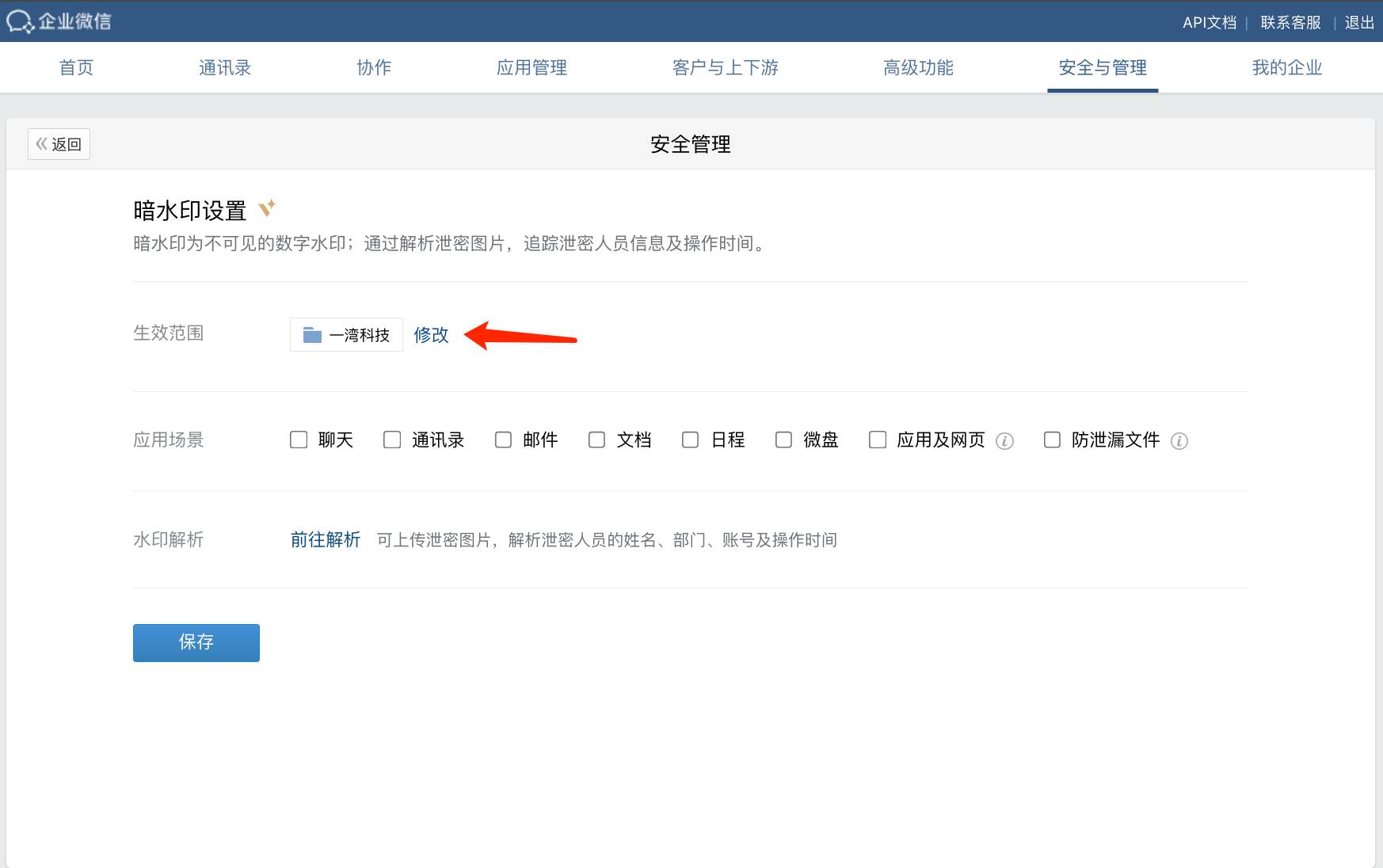Tick the 邮件 checkbox
Viewport: 1383px width, 868px height.
pos(503,440)
